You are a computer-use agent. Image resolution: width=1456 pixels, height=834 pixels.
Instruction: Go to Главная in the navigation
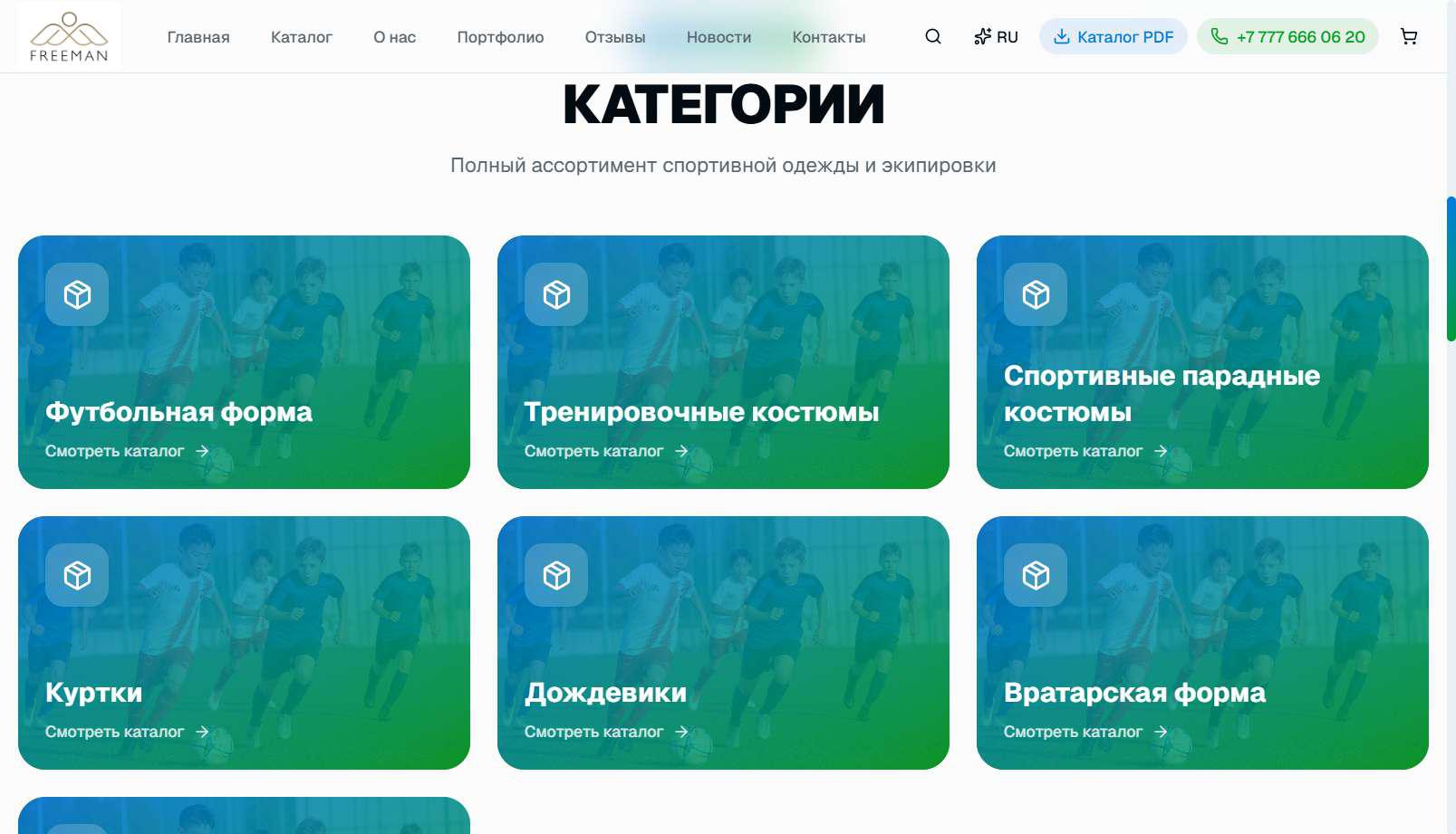198,37
